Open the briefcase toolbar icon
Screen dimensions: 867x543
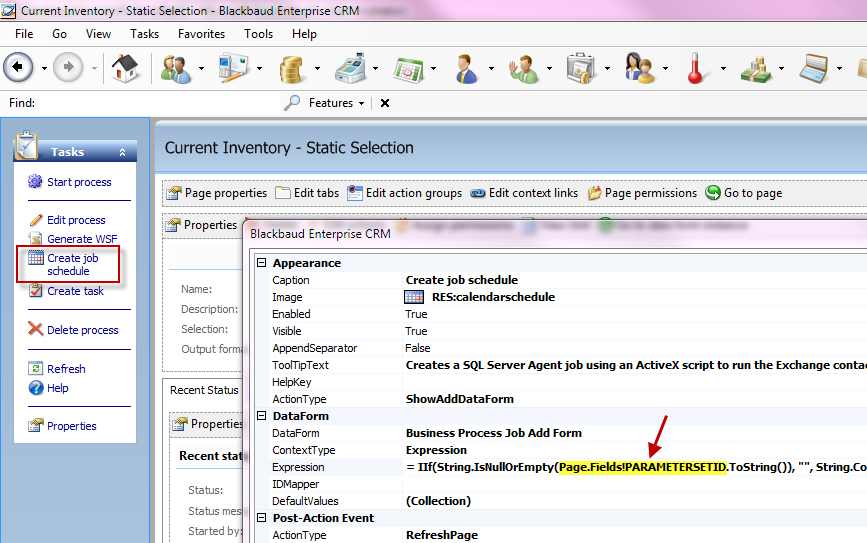pos(581,69)
